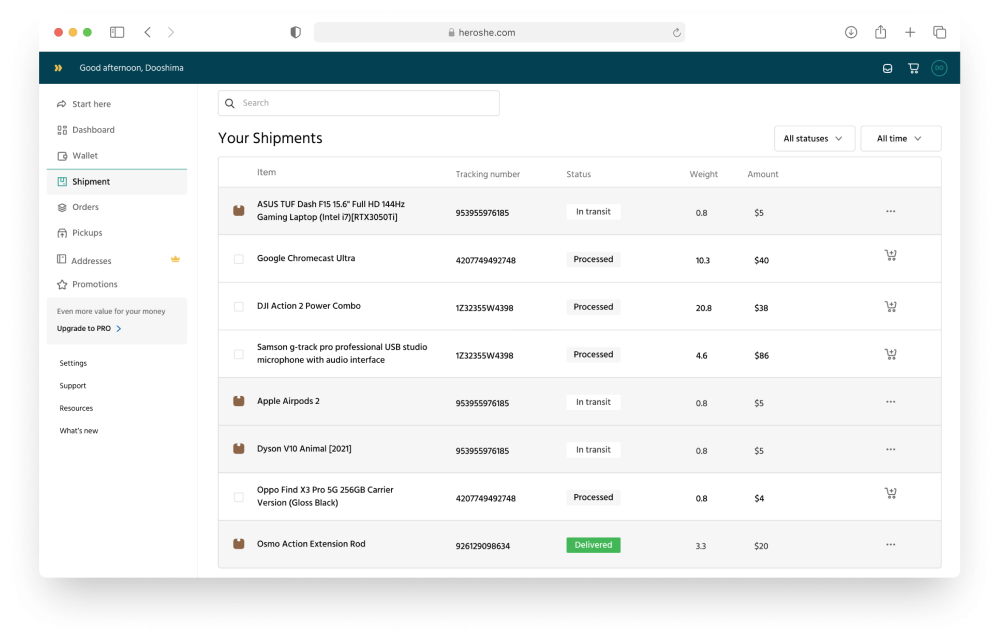The height and width of the screenshot is (639, 996).
Task: Go forward with the browser forward arrow
Action: (171, 32)
